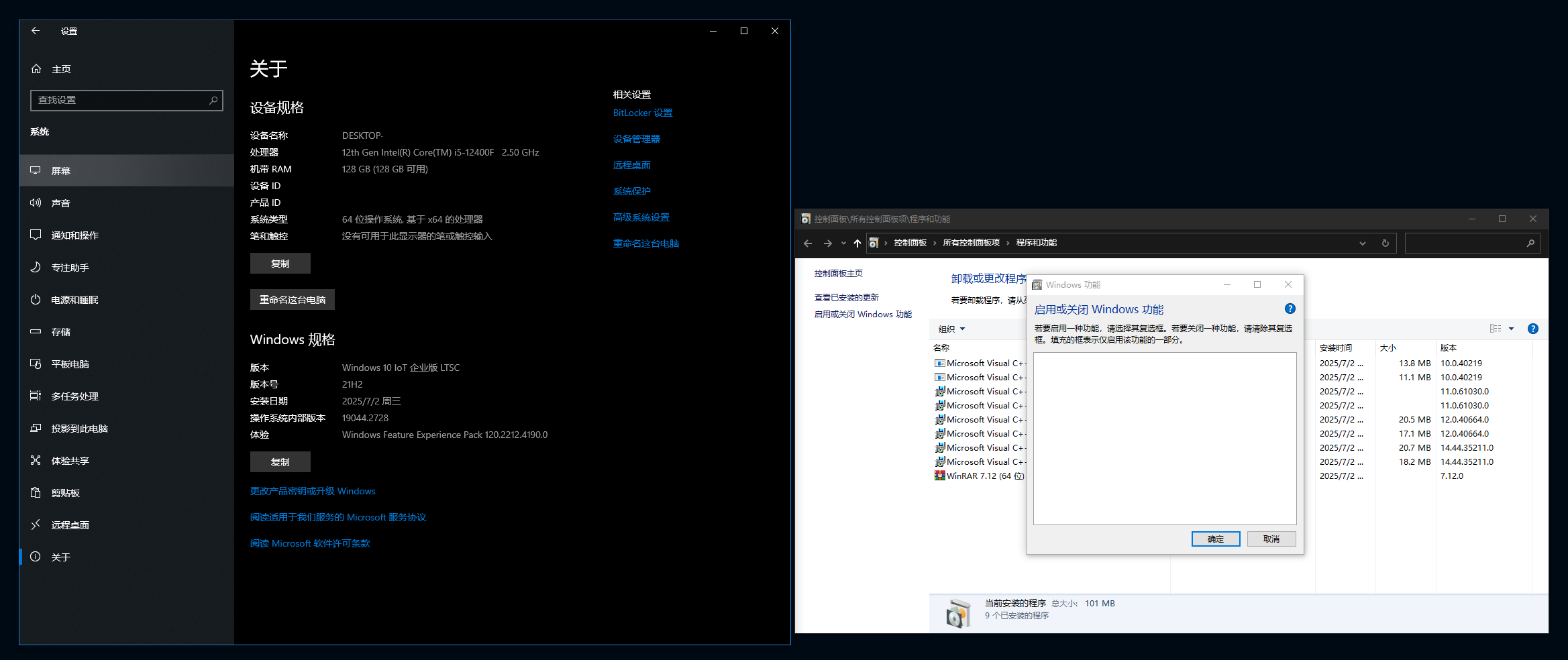Open 更改产品密钥或升级 Windows link
1568x660 pixels.
pyautogui.click(x=313, y=491)
